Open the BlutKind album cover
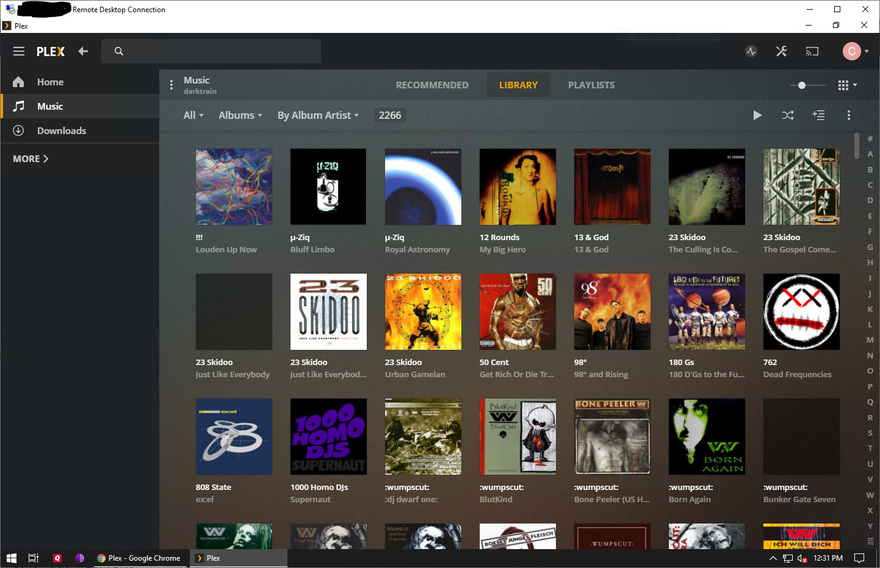 pos(517,437)
